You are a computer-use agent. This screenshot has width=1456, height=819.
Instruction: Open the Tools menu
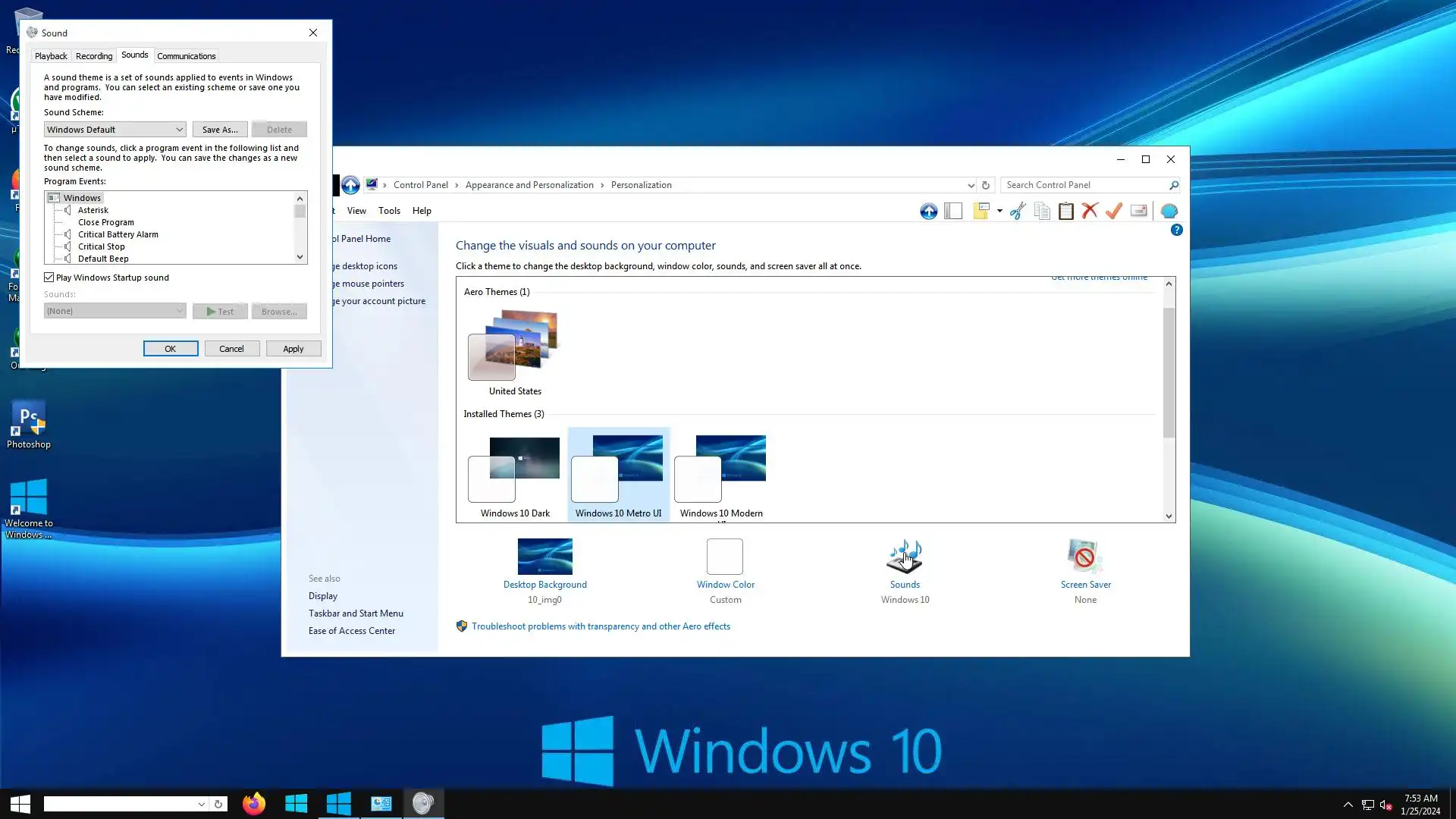[389, 211]
